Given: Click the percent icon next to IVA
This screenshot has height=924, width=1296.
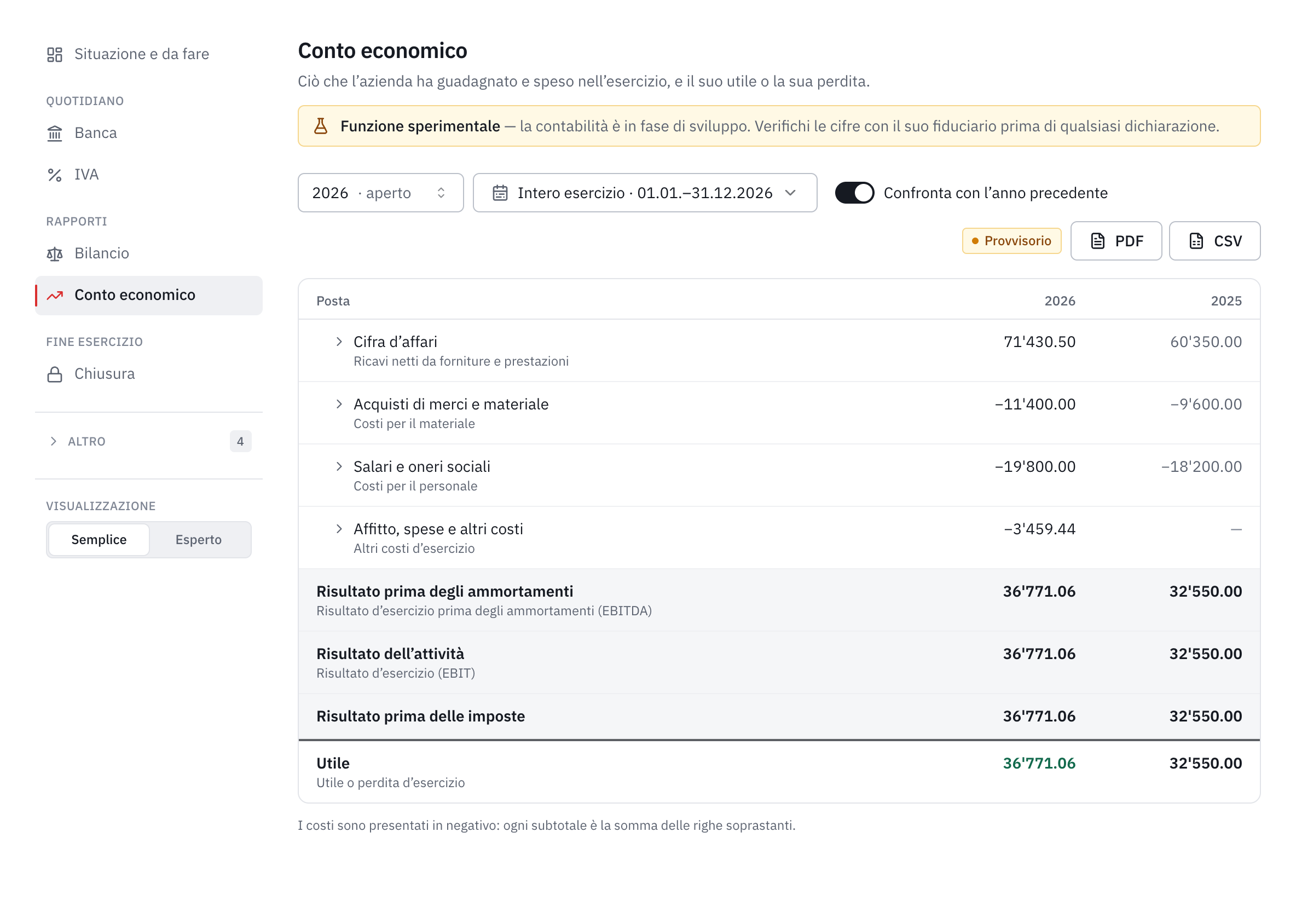Looking at the screenshot, I should pos(55,175).
